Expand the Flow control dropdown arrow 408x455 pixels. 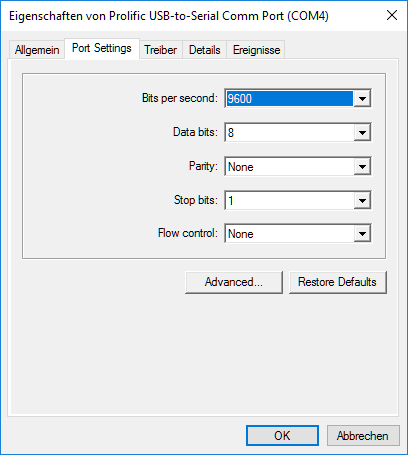point(362,234)
